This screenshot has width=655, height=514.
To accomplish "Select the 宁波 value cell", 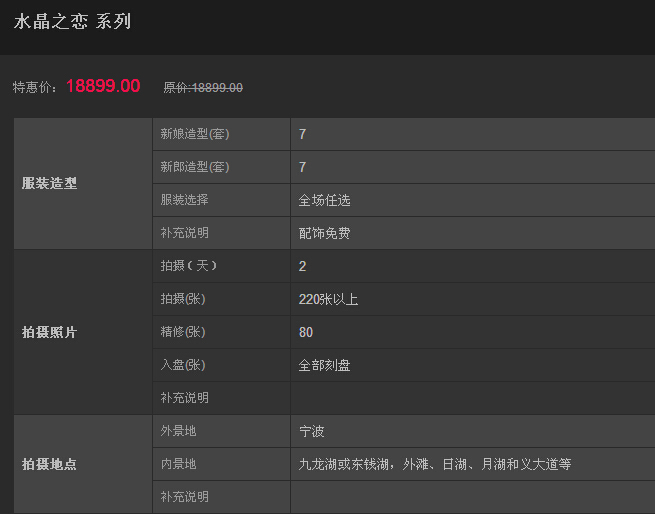I will tap(473, 431).
